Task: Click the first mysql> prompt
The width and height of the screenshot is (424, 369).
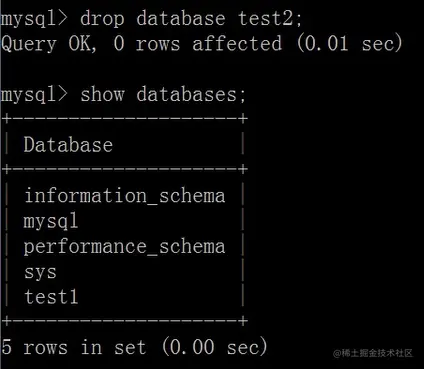Action: [34, 19]
